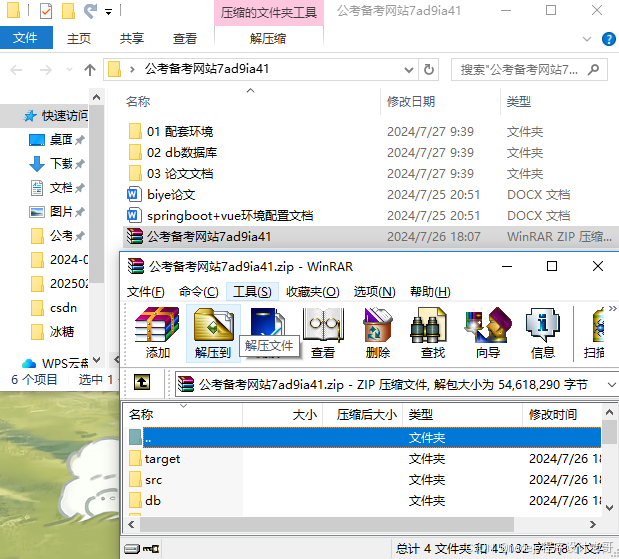
Task: Open recent locations dropdown in Explorer
Action: [69, 70]
